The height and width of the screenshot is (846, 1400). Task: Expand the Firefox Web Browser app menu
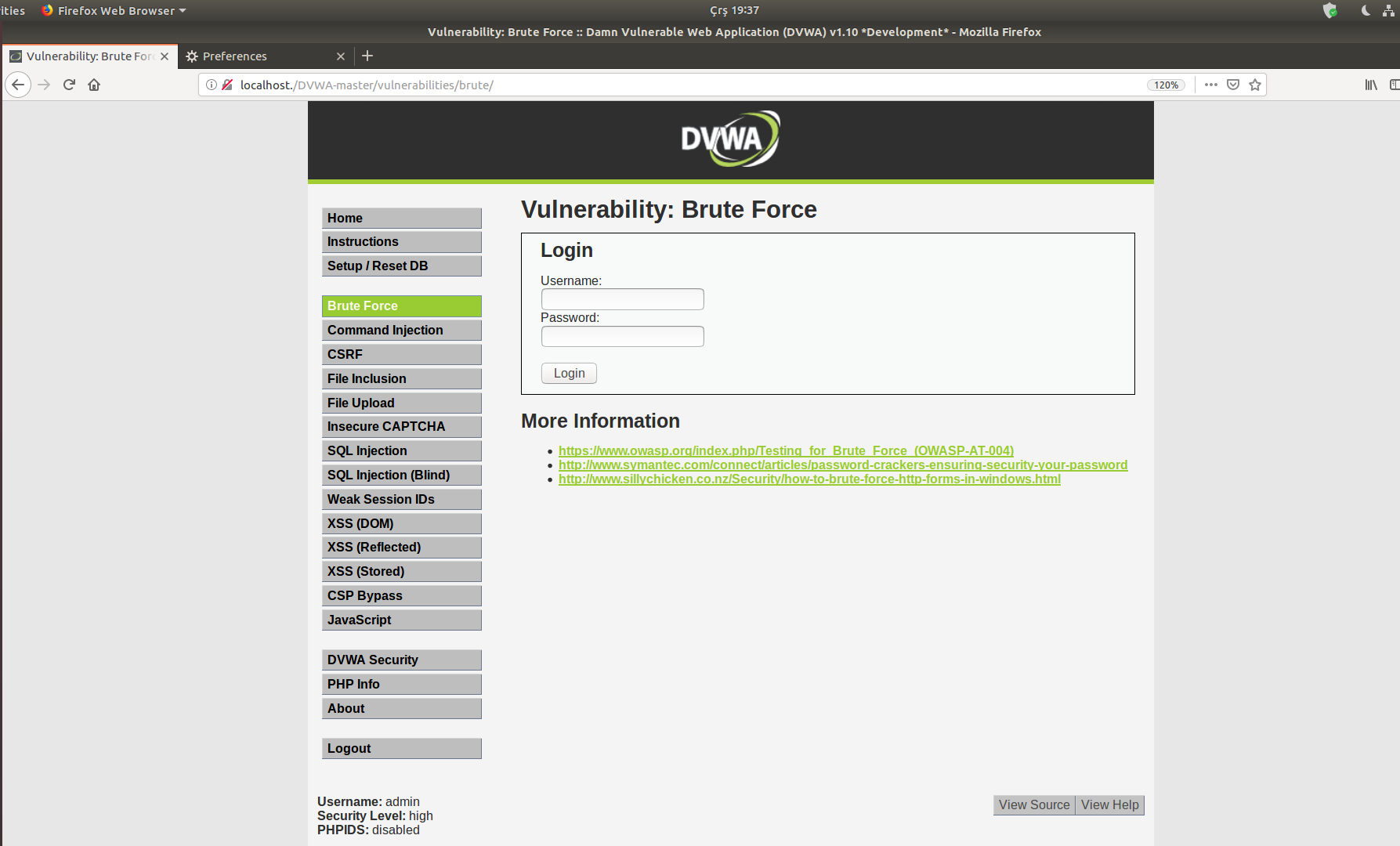pos(114,10)
